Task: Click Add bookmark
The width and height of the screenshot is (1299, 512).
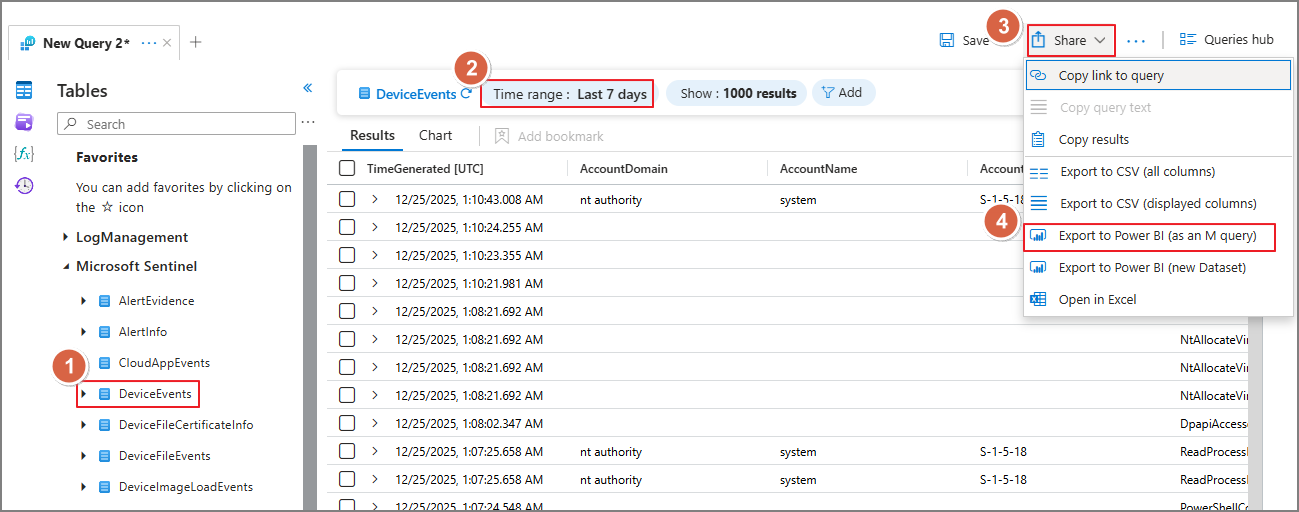Action: (x=549, y=136)
